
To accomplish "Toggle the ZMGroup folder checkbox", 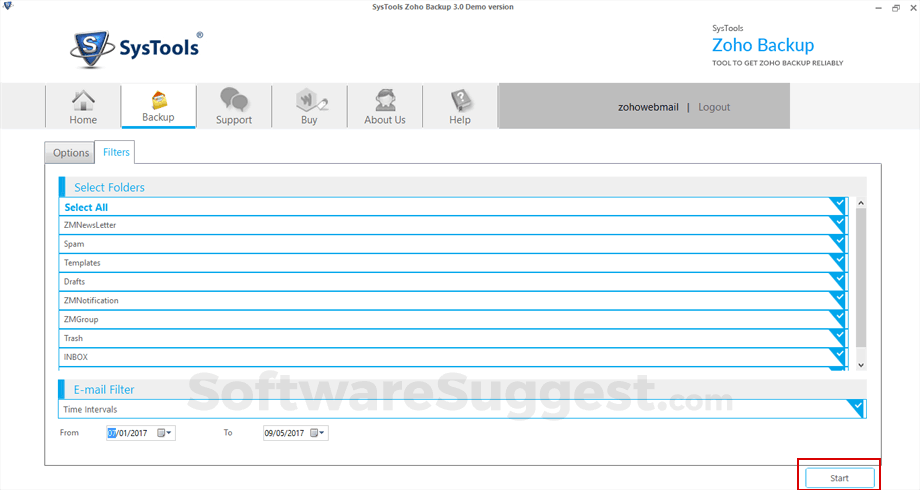I will coord(838,317).
